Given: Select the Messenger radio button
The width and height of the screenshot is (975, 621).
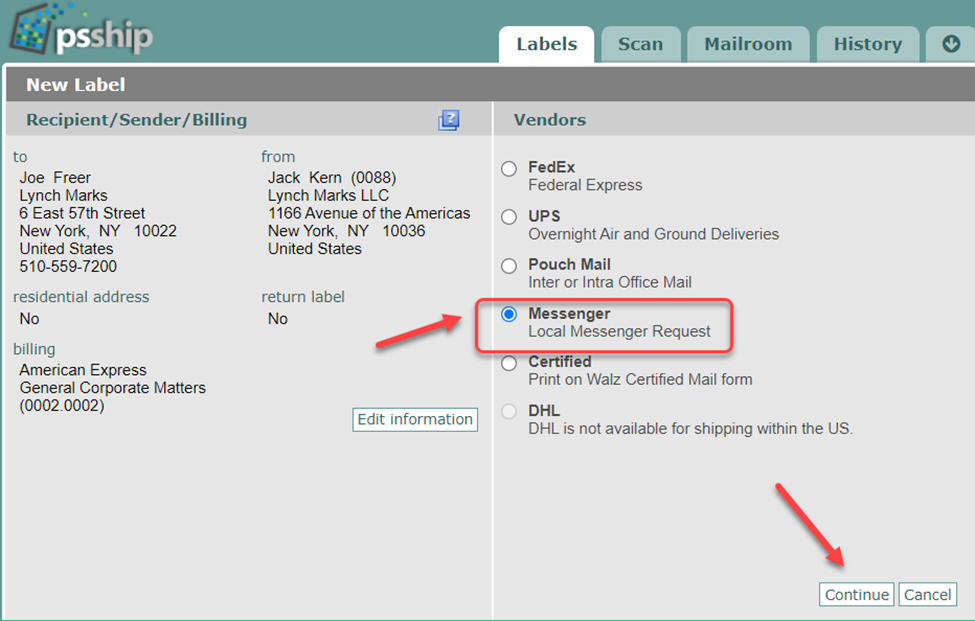Looking at the screenshot, I should (x=509, y=314).
